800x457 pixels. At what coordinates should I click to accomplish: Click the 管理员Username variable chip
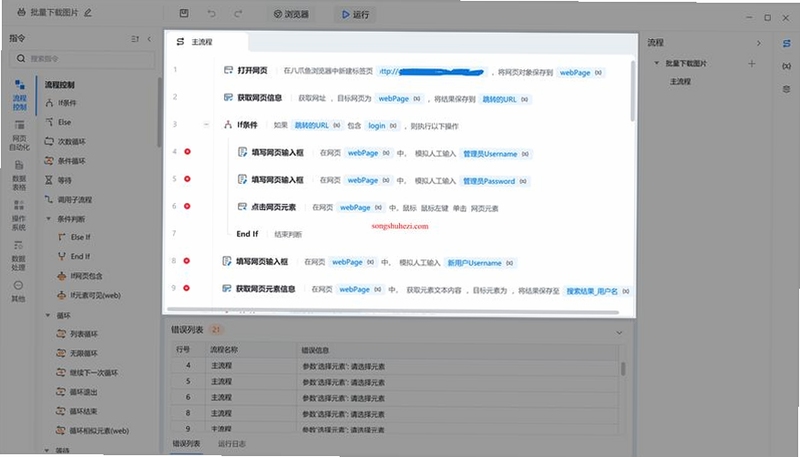pyautogui.click(x=496, y=154)
